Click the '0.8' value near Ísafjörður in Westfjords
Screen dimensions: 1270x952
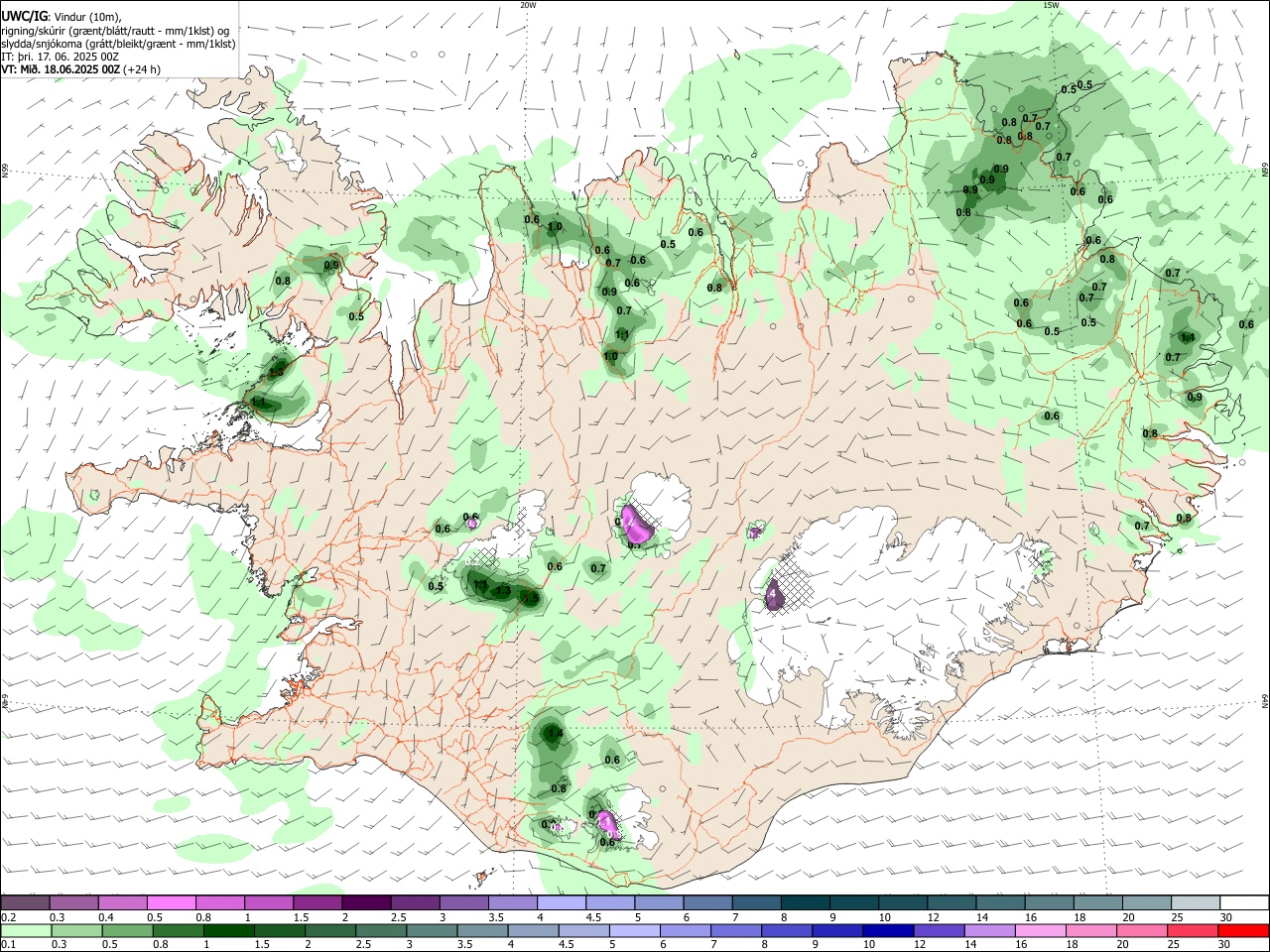(283, 281)
